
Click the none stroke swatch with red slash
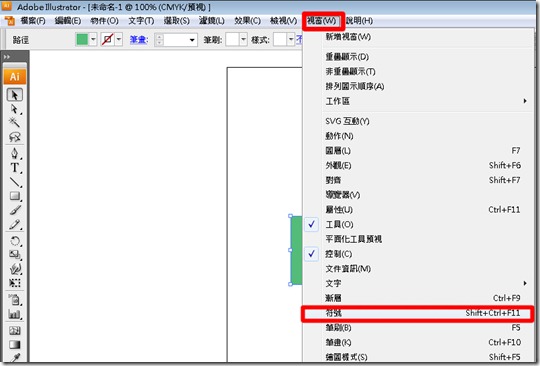(108, 40)
